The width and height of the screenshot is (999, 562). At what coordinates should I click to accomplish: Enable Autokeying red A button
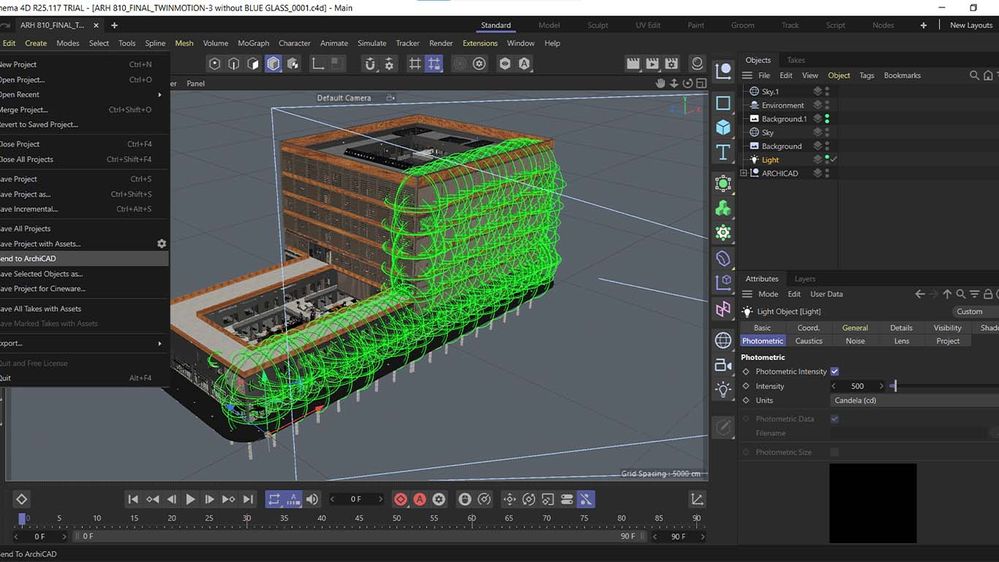(x=420, y=500)
